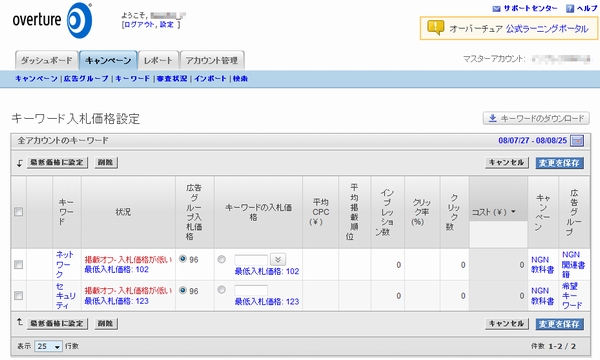Check the セキュリティ keyword row checkbox
600x360 pixels.
(18, 295)
